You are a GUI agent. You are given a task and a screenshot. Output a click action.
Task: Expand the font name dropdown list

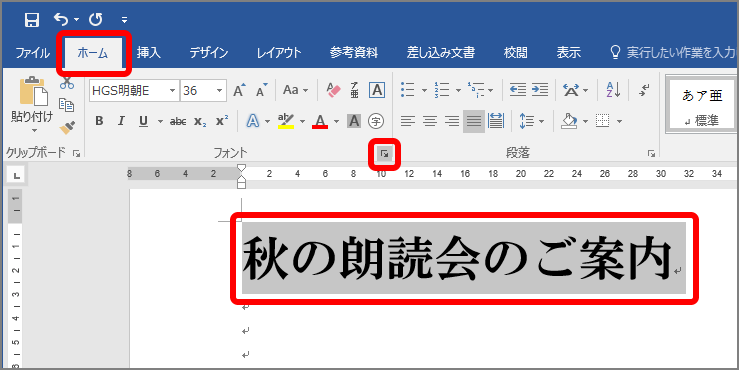tap(172, 90)
